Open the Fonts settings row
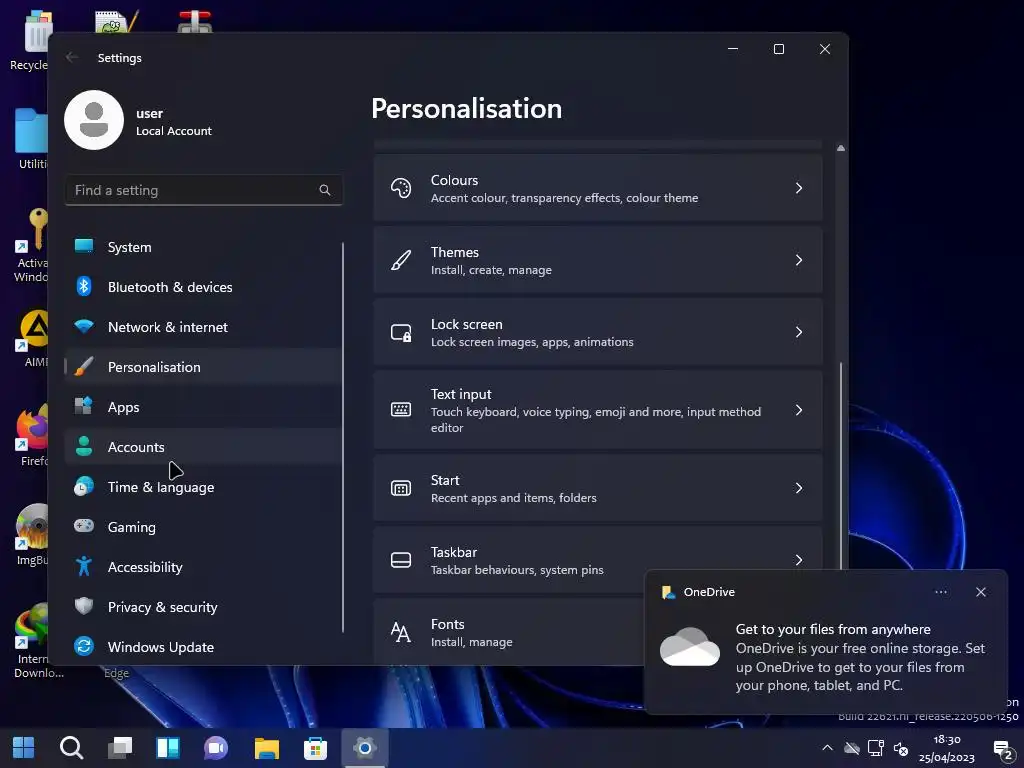 tap(509, 632)
